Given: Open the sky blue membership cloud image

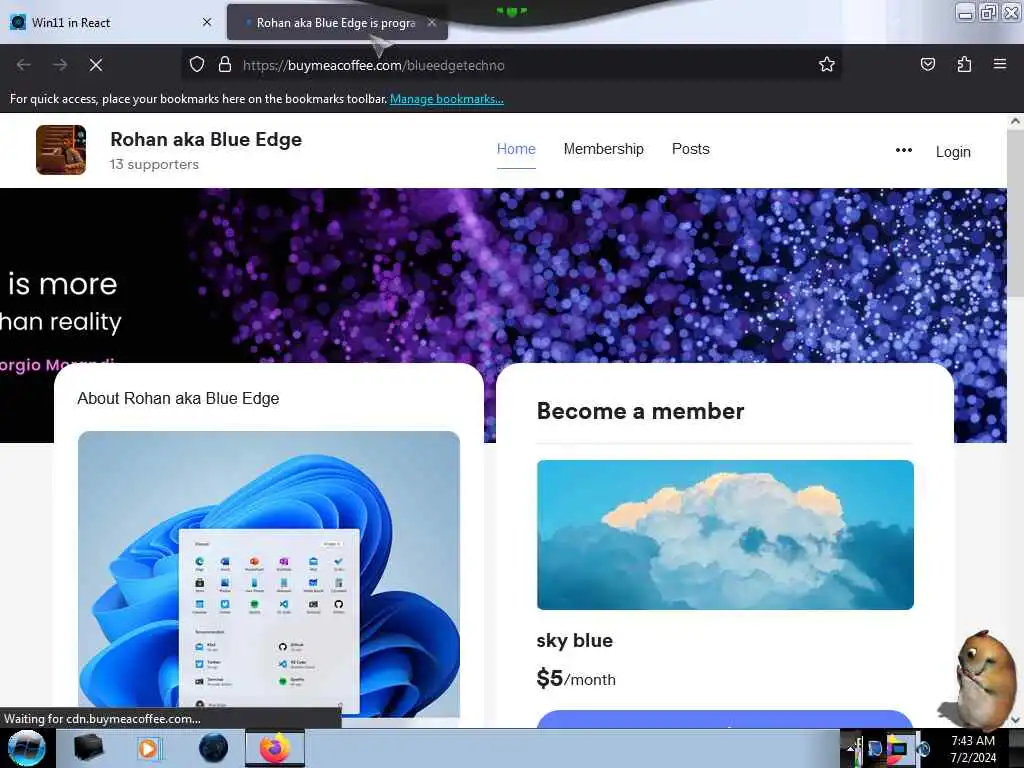Looking at the screenshot, I should (725, 535).
